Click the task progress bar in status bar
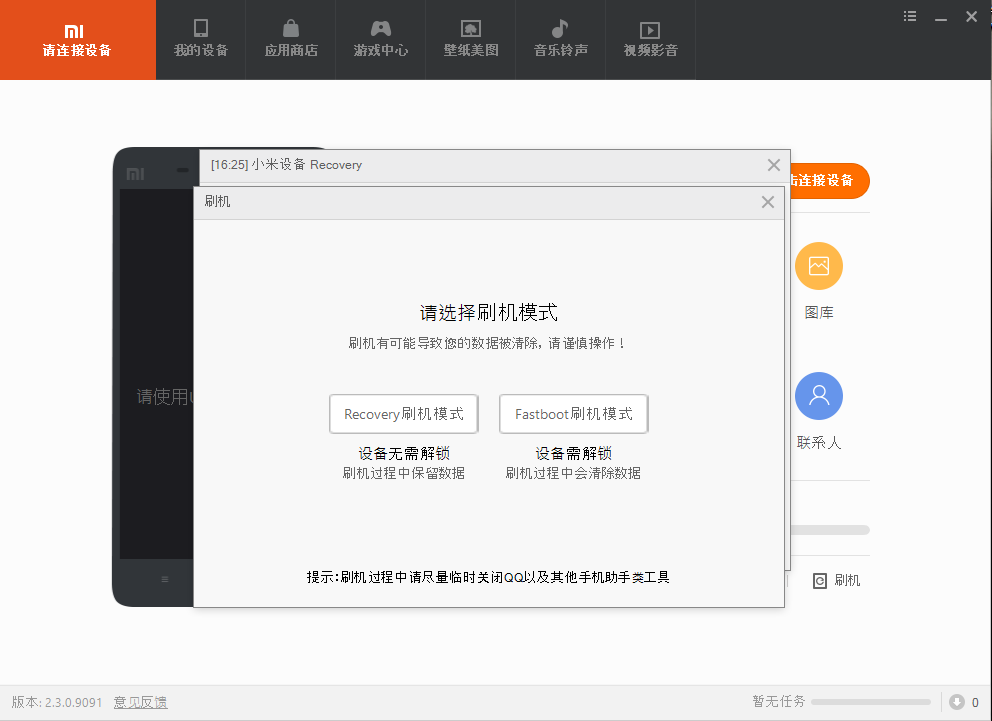The height and width of the screenshot is (721, 992). pos(871,702)
